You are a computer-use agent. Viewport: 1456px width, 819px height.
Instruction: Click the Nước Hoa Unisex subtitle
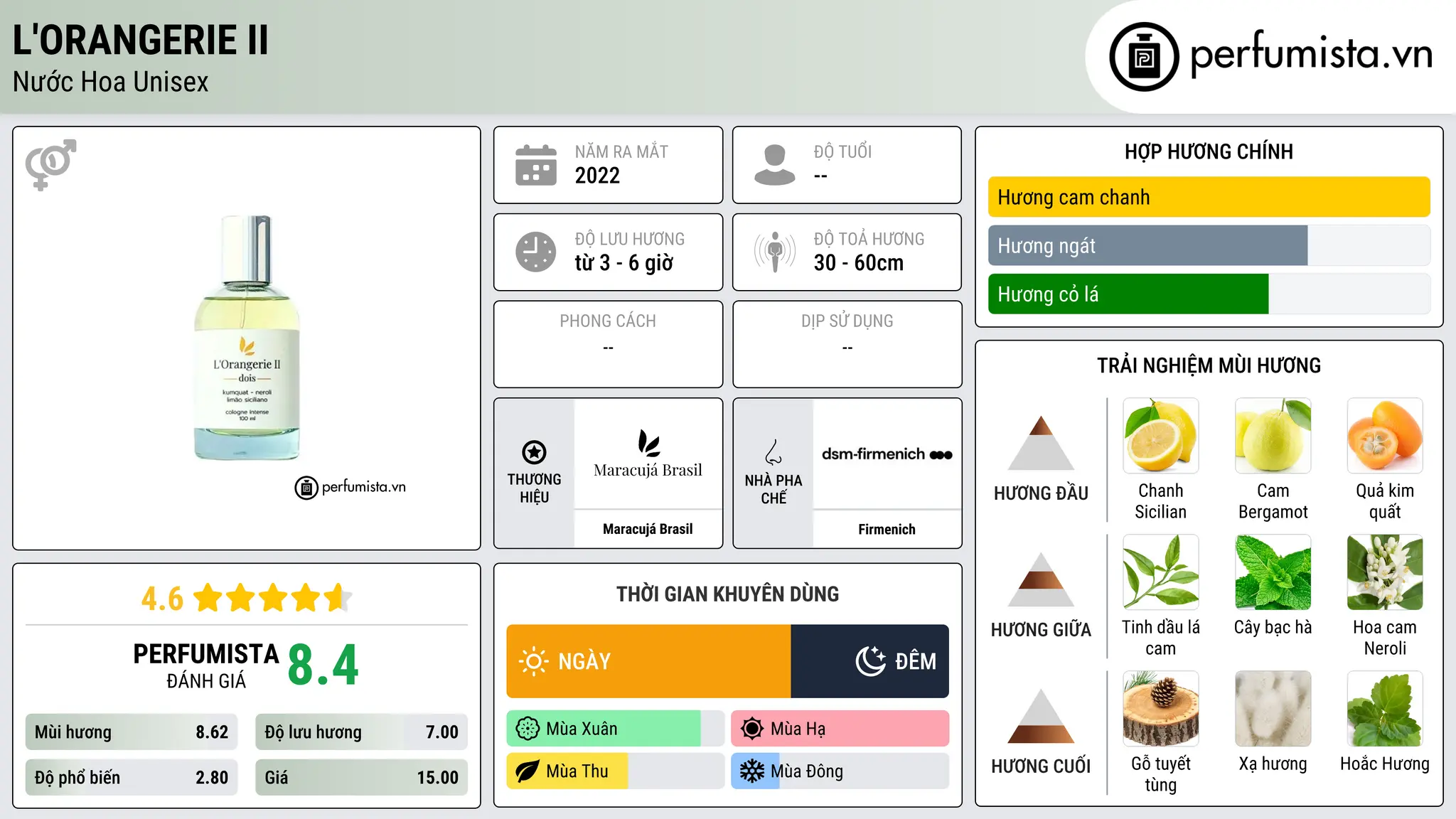click(x=111, y=82)
